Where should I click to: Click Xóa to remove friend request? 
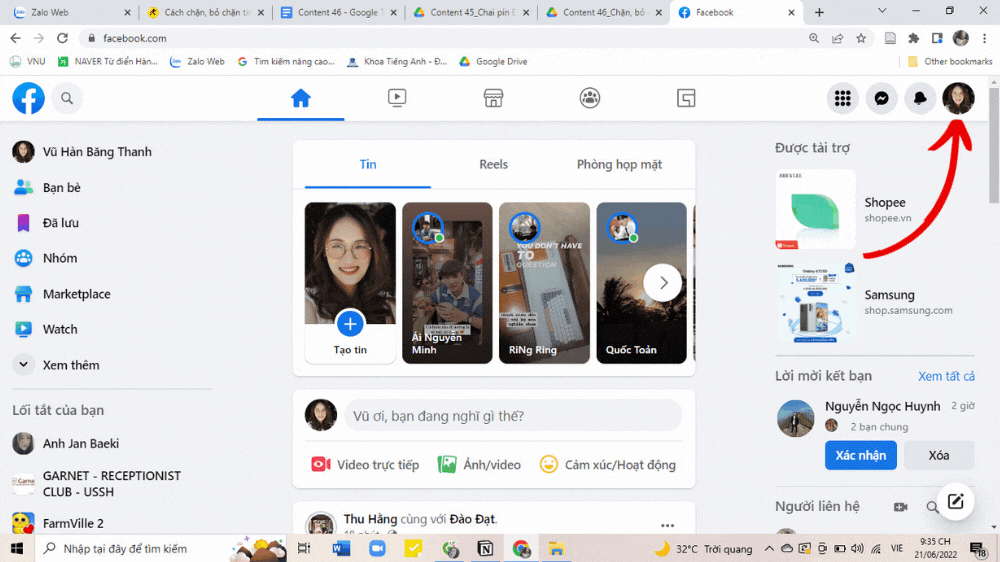point(938,455)
